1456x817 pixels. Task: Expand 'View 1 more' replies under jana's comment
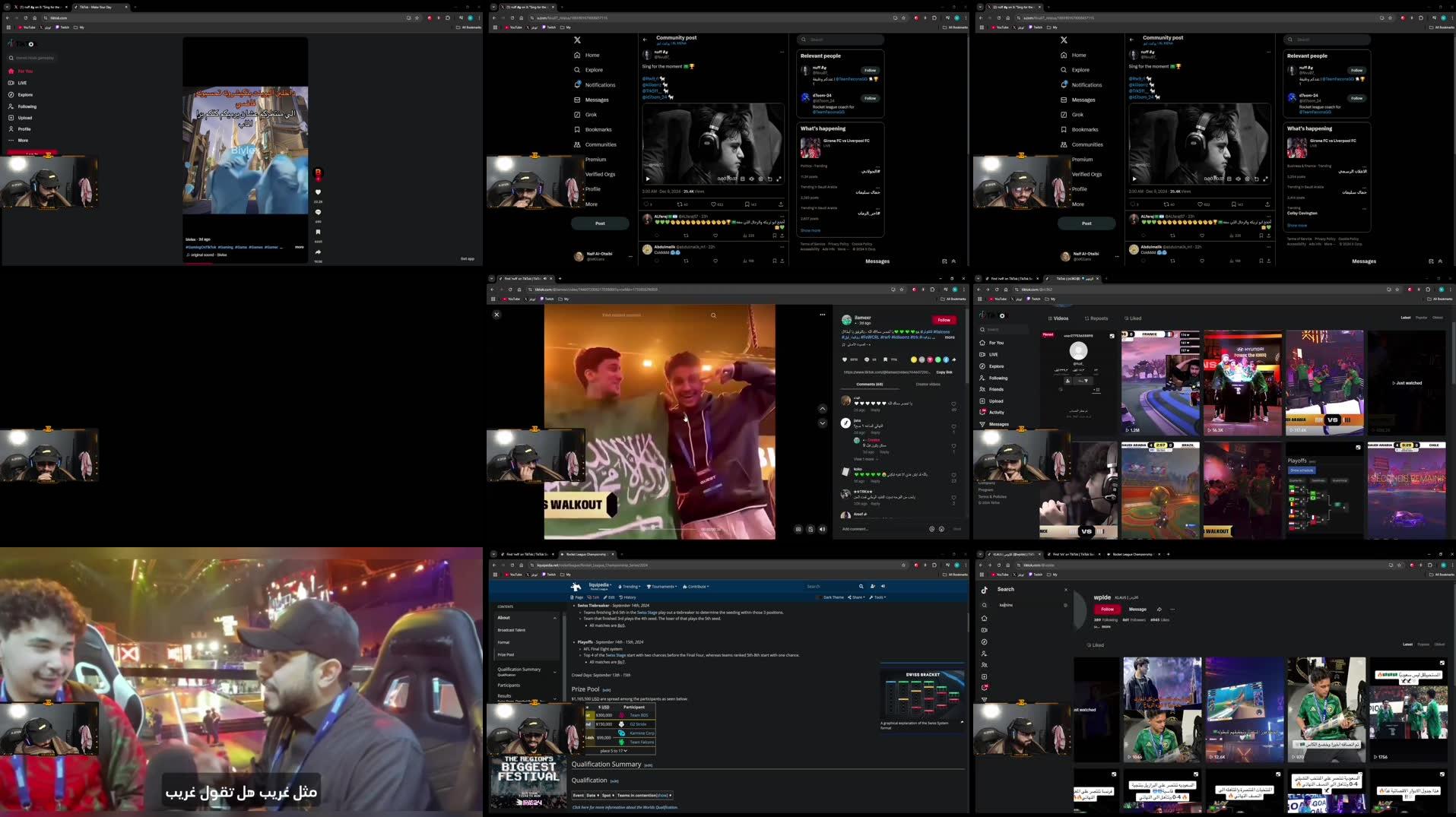click(x=865, y=459)
